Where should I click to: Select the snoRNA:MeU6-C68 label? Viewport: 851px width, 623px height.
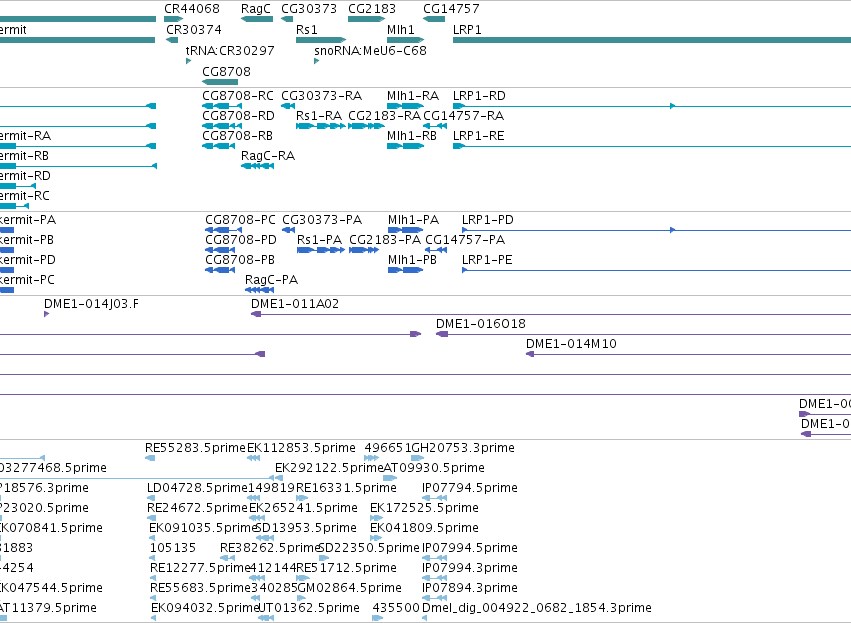click(370, 50)
